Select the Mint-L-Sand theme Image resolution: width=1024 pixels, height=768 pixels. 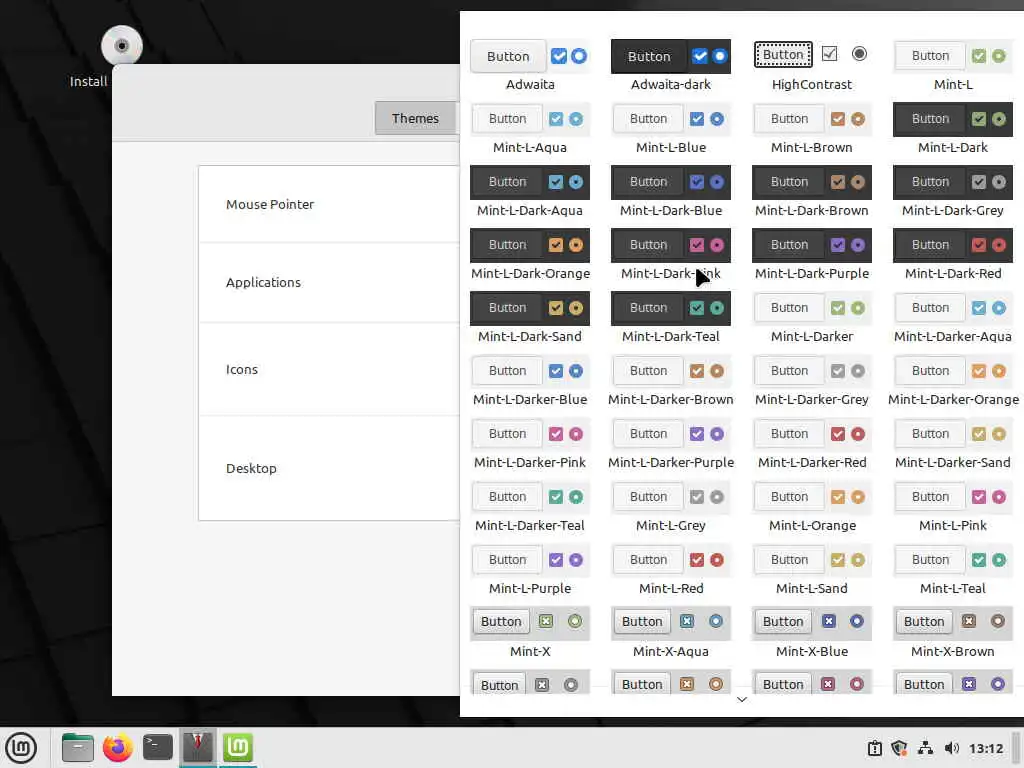pyautogui.click(x=812, y=570)
